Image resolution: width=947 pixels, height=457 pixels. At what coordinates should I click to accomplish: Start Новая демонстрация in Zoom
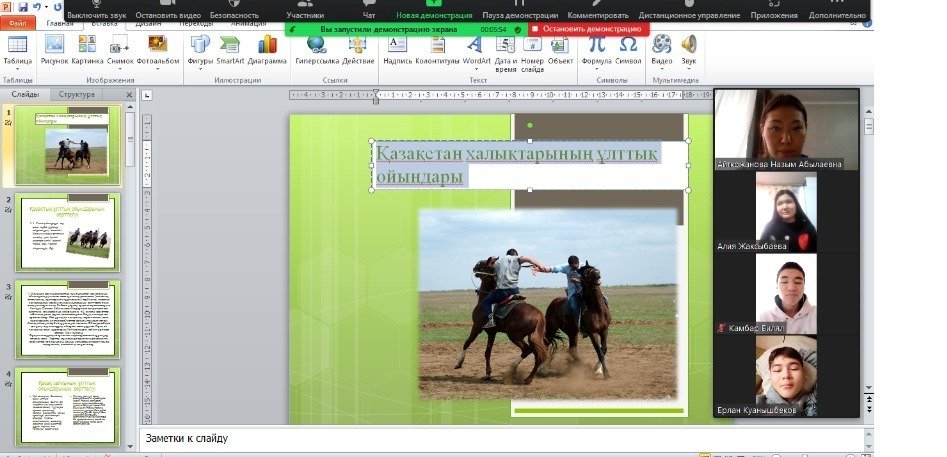point(434,10)
